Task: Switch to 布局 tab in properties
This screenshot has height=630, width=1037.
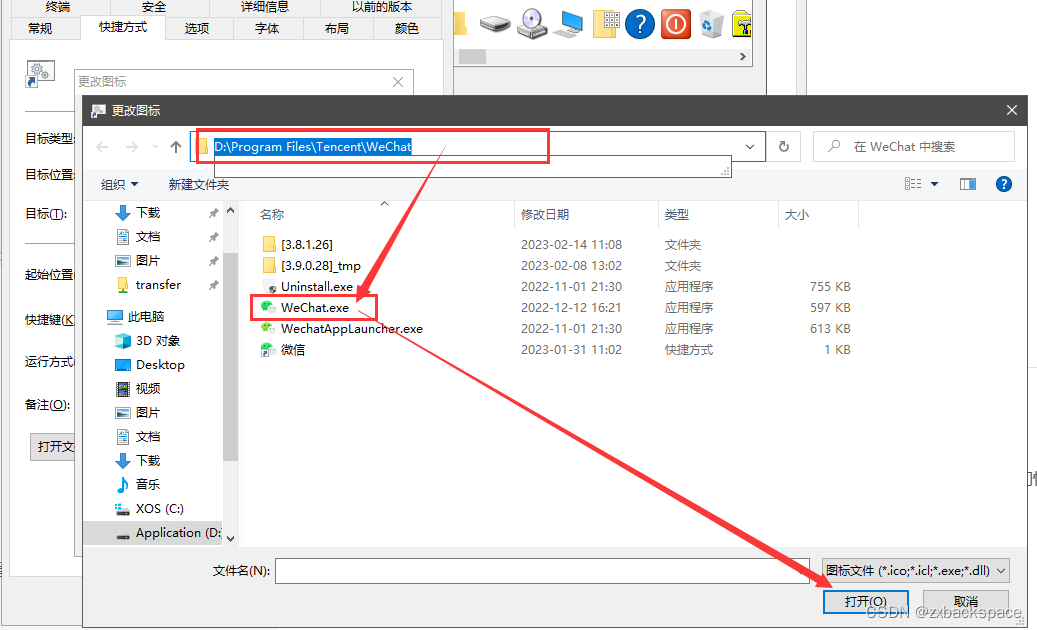Action: click(x=337, y=28)
